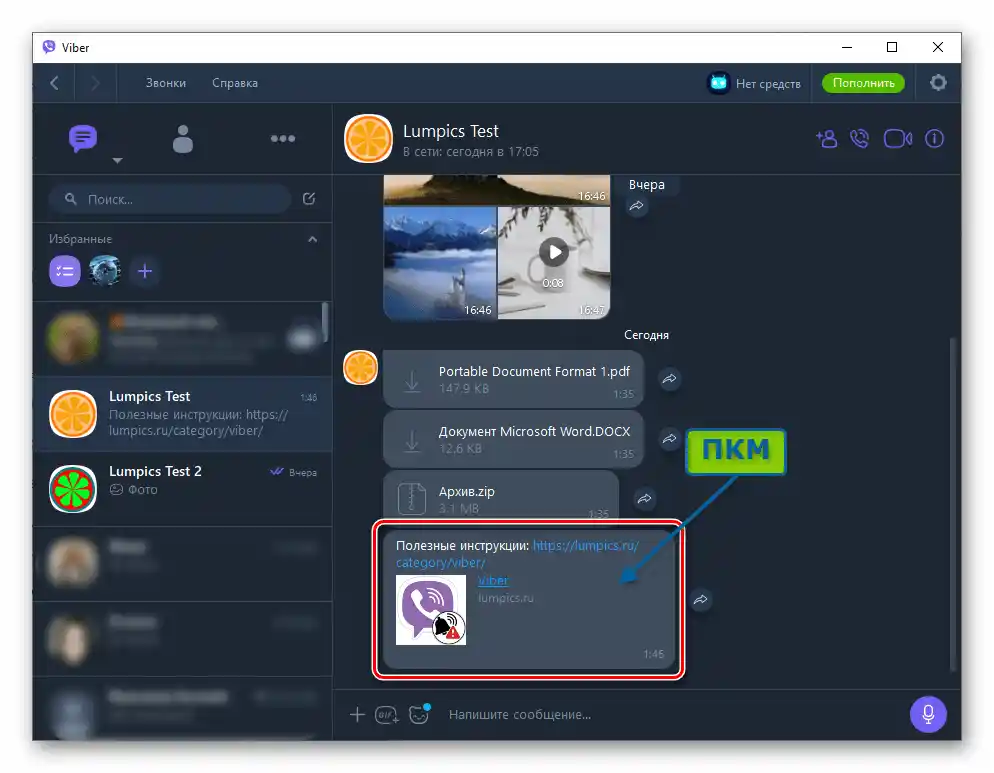Open the GIF picker next to message input
This screenshot has width=994, height=773.
click(387, 715)
